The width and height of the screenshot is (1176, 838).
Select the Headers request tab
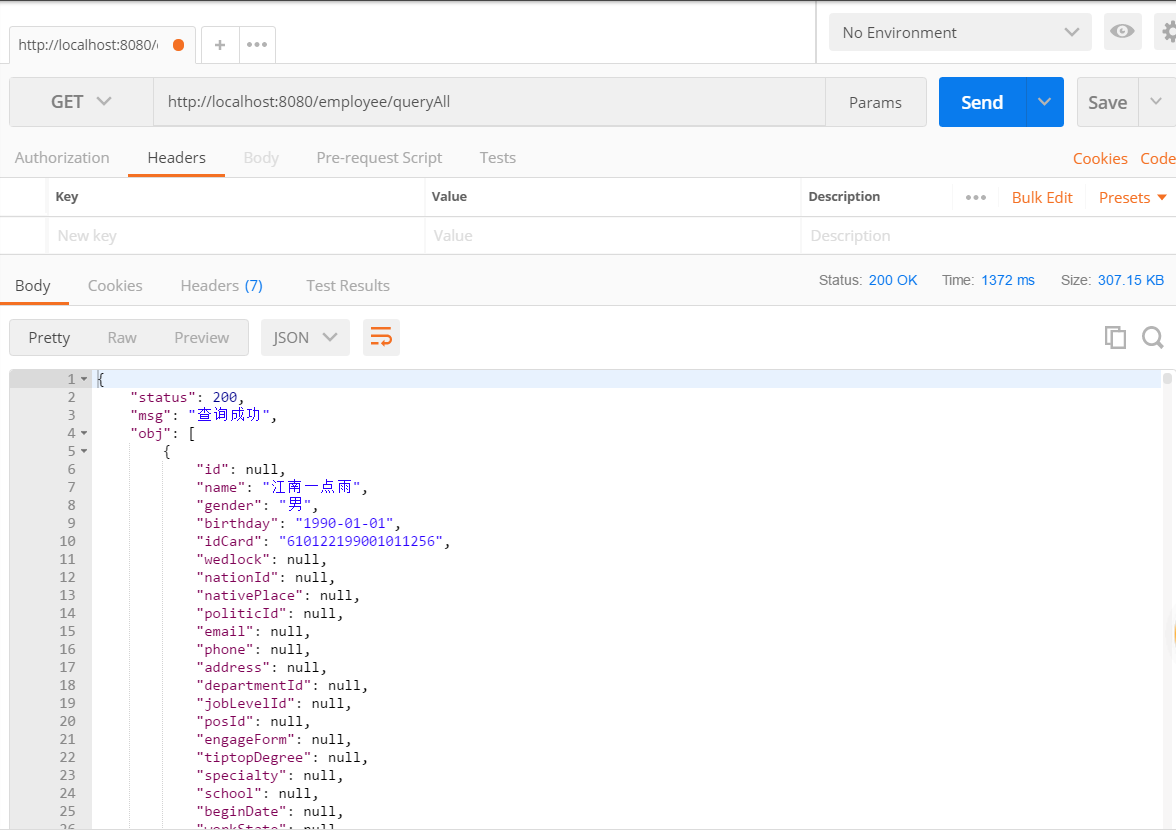point(176,158)
